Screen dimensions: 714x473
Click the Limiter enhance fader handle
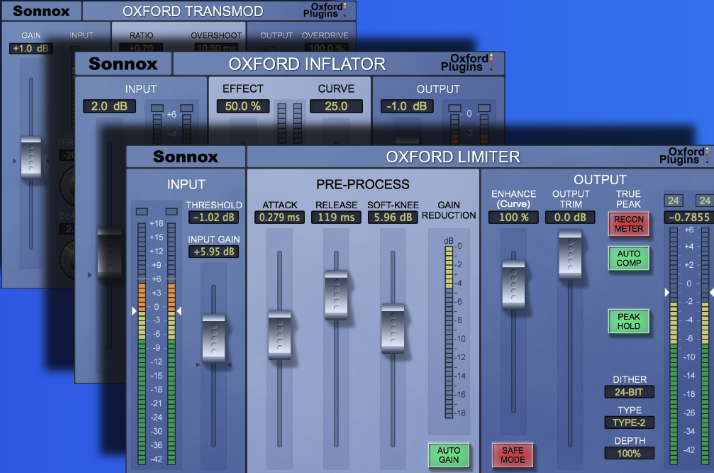coord(514,285)
